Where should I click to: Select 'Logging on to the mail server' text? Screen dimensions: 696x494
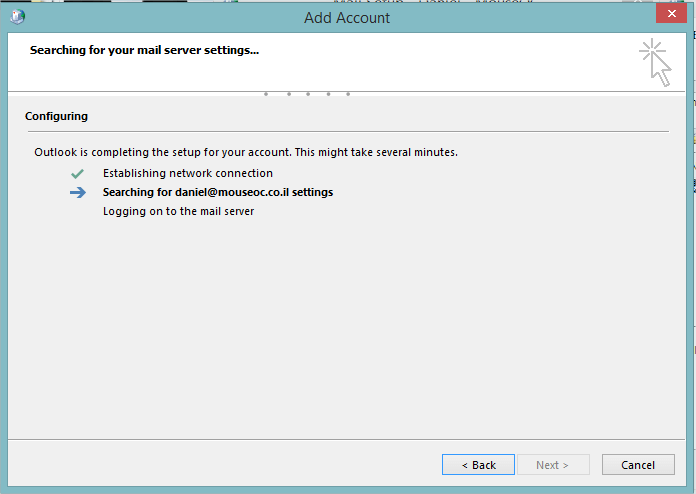[178, 211]
